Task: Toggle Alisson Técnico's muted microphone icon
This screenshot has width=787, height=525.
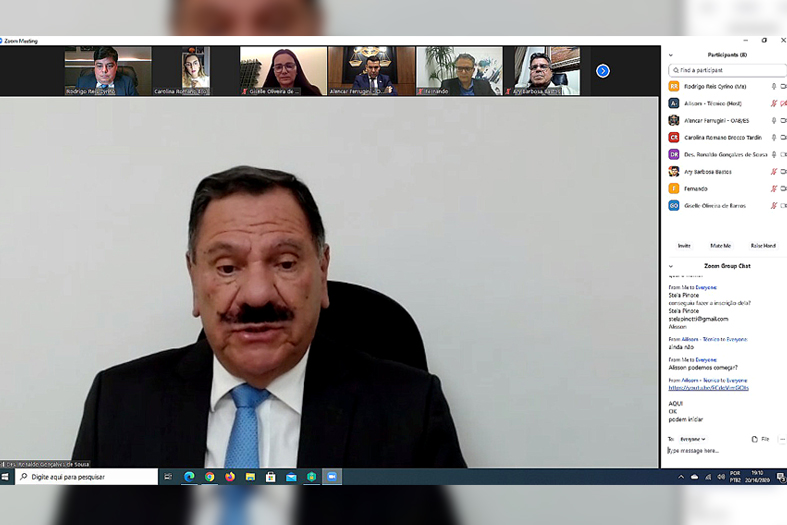Action: click(774, 103)
